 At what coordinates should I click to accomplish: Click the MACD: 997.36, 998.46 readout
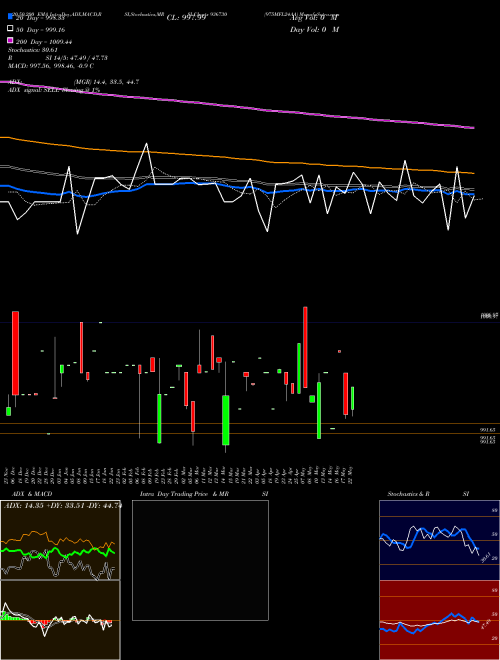(x=44, y=66)
